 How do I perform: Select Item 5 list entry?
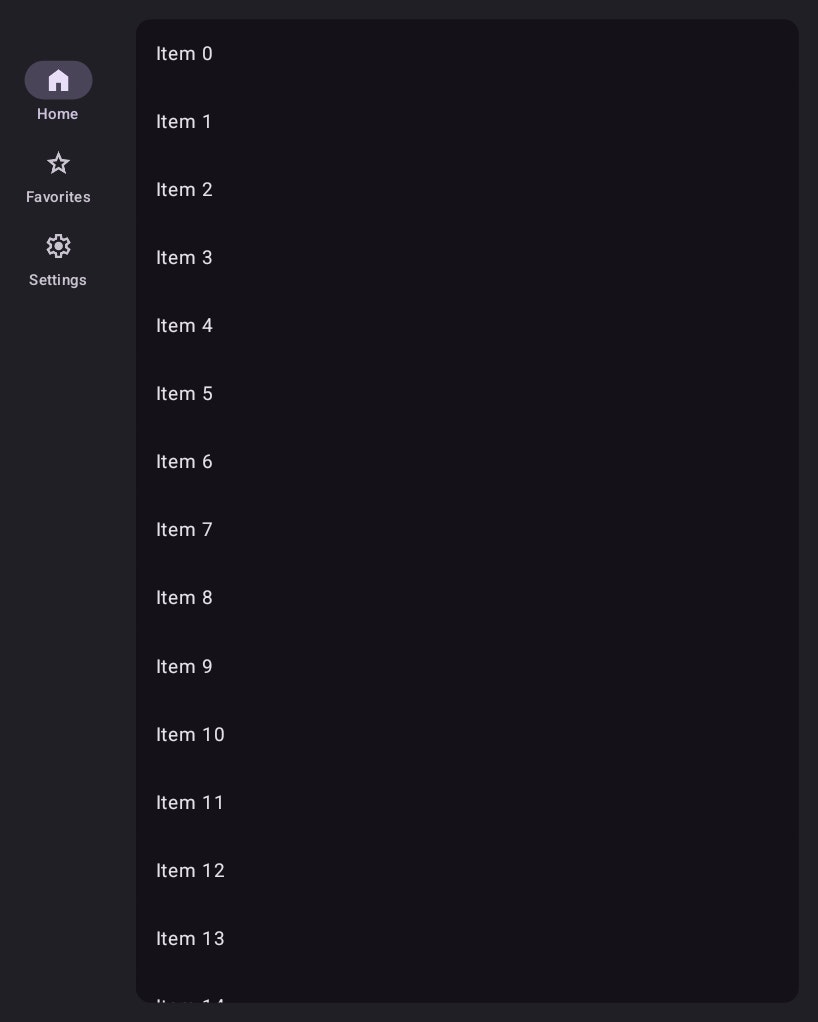(184, 394)
